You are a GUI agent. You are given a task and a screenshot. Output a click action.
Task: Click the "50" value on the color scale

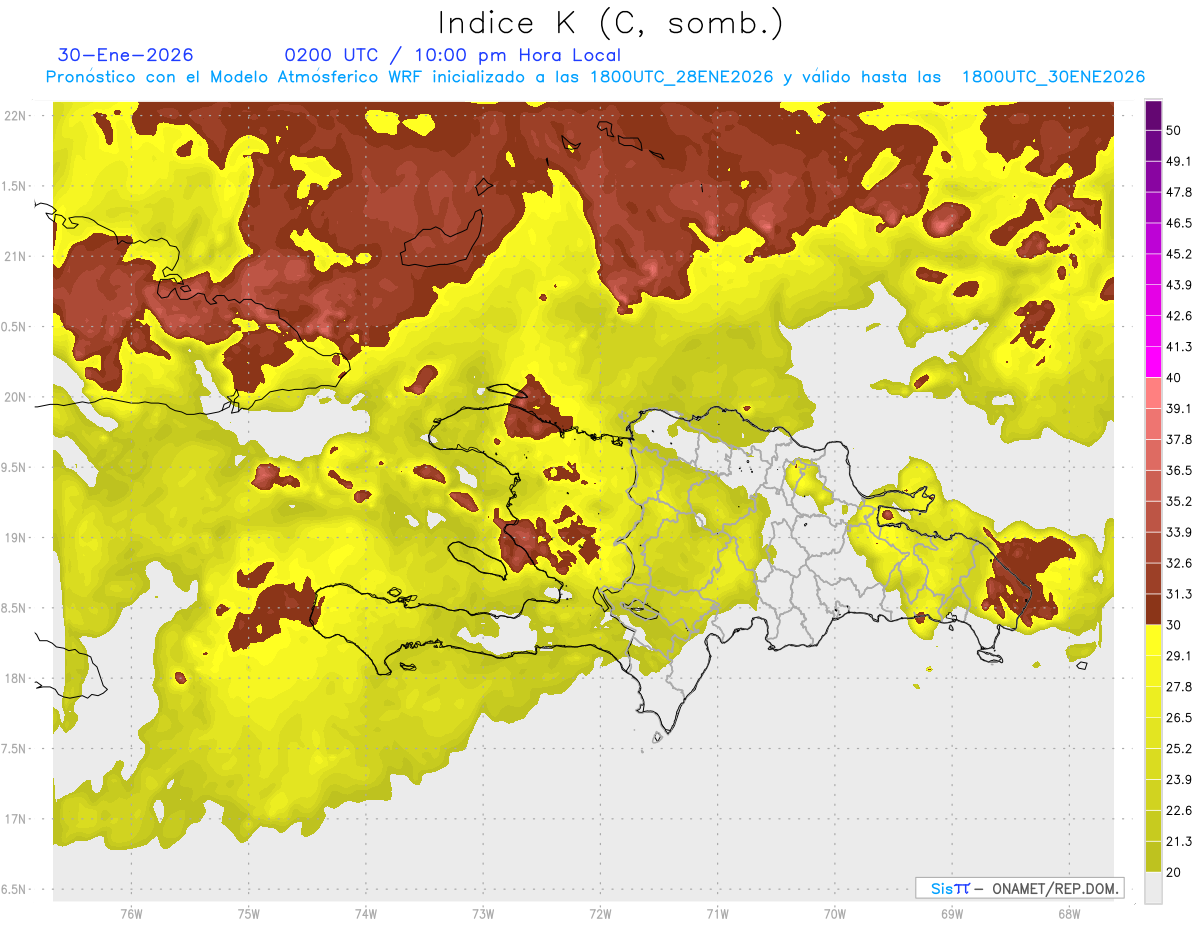[1174, 130]
